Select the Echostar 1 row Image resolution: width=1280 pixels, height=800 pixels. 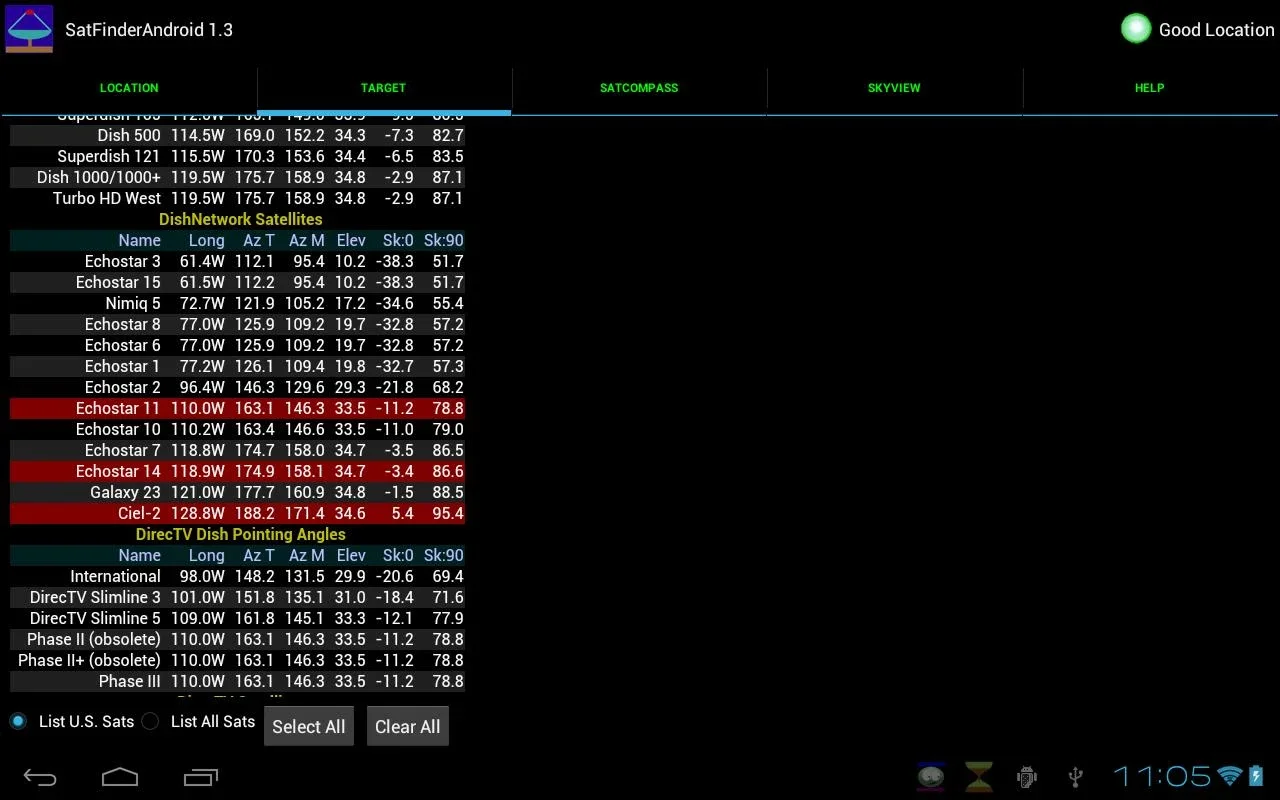pyautogui.click(x=237, y=366)
